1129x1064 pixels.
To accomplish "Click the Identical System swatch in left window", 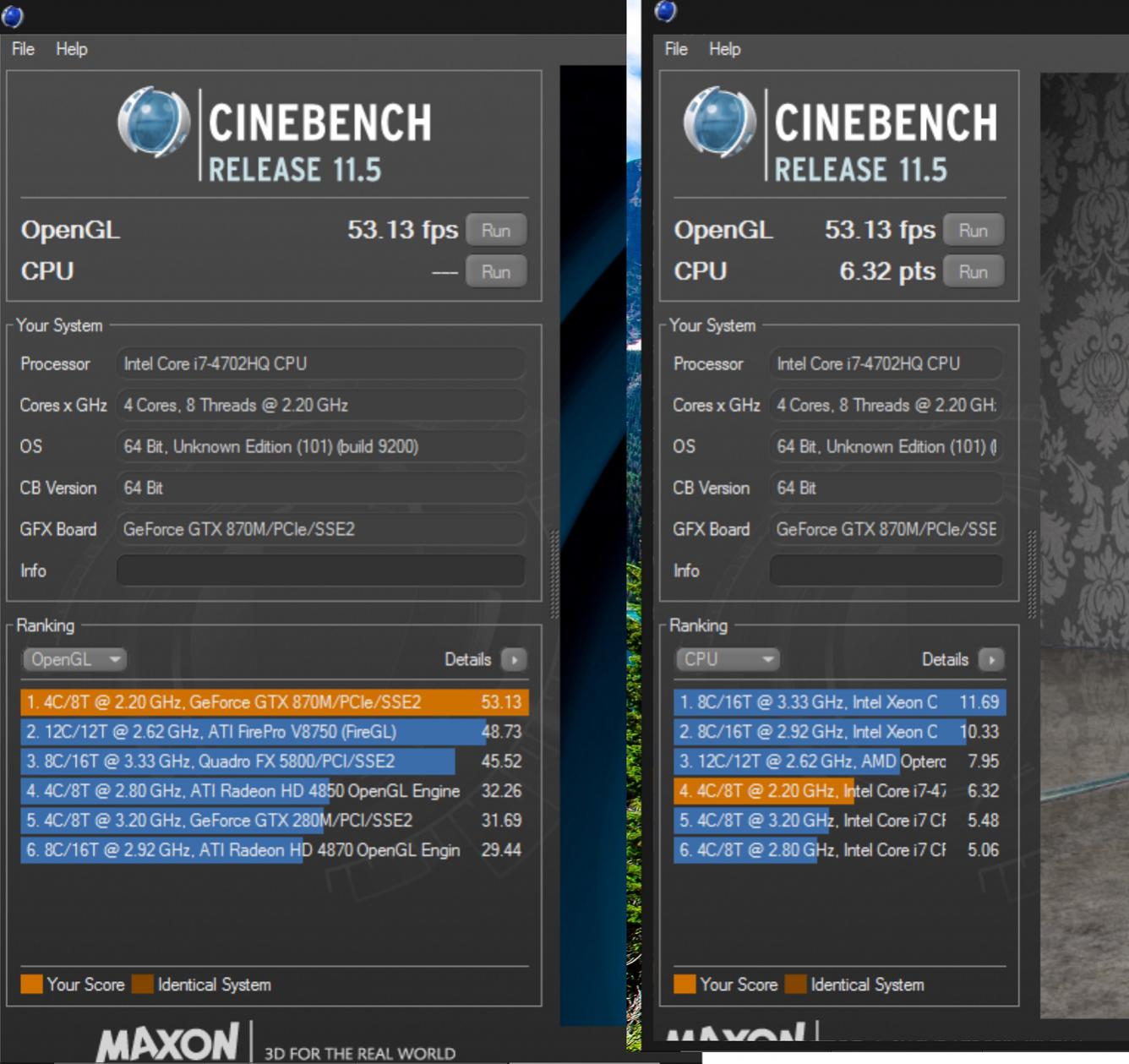I will [x=143, y=984].
